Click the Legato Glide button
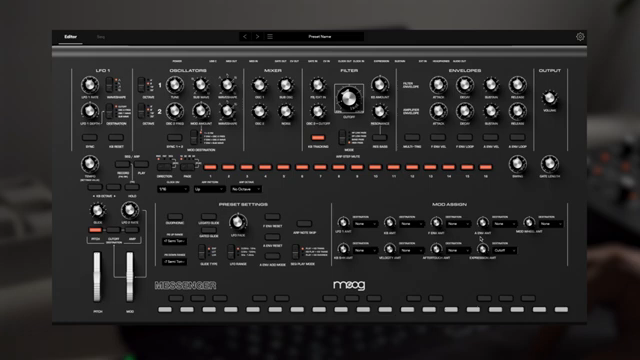This screenshot has height=360, width=640. click(209, 217)
